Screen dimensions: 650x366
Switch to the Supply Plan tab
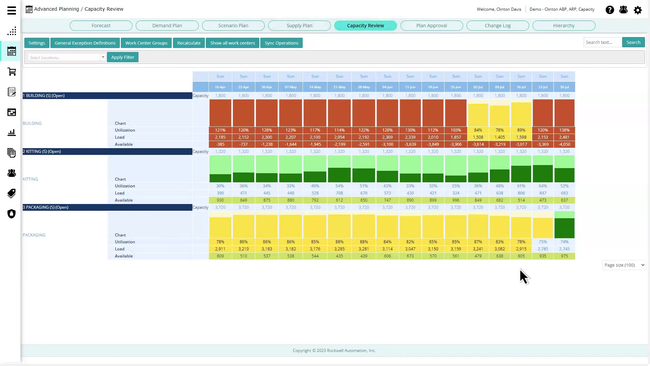[x=299, y=26]
